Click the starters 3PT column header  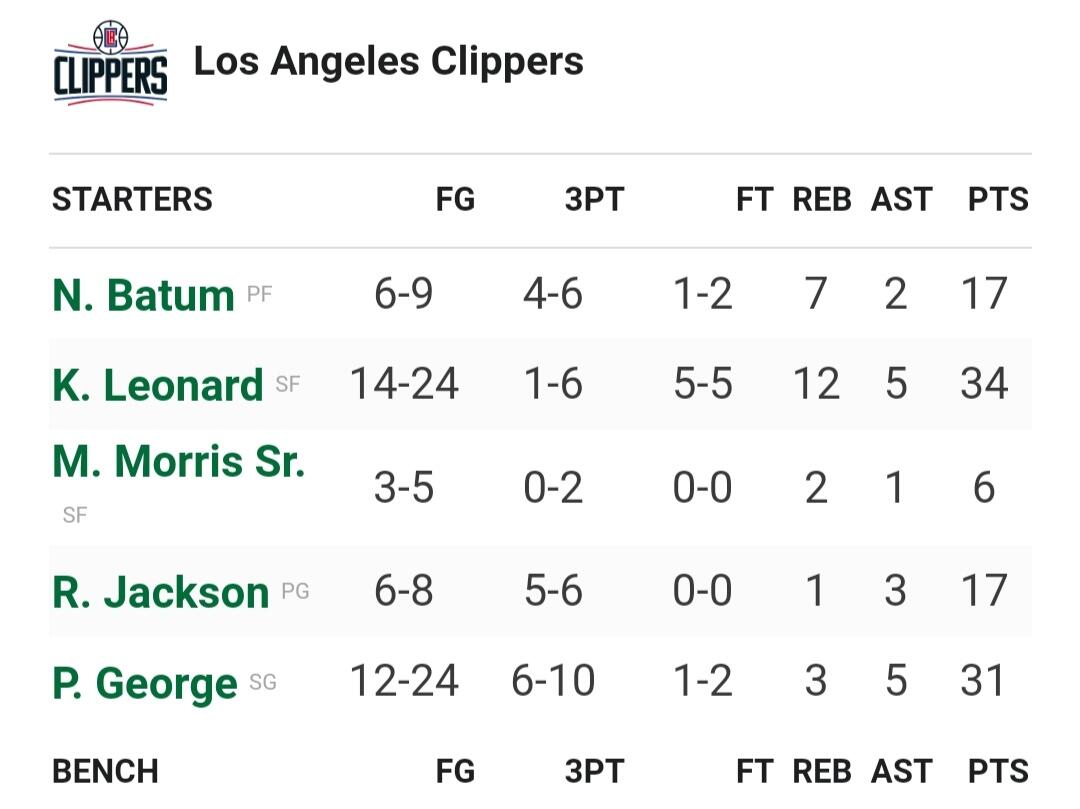pyautogui.click(x=594, y=200)
